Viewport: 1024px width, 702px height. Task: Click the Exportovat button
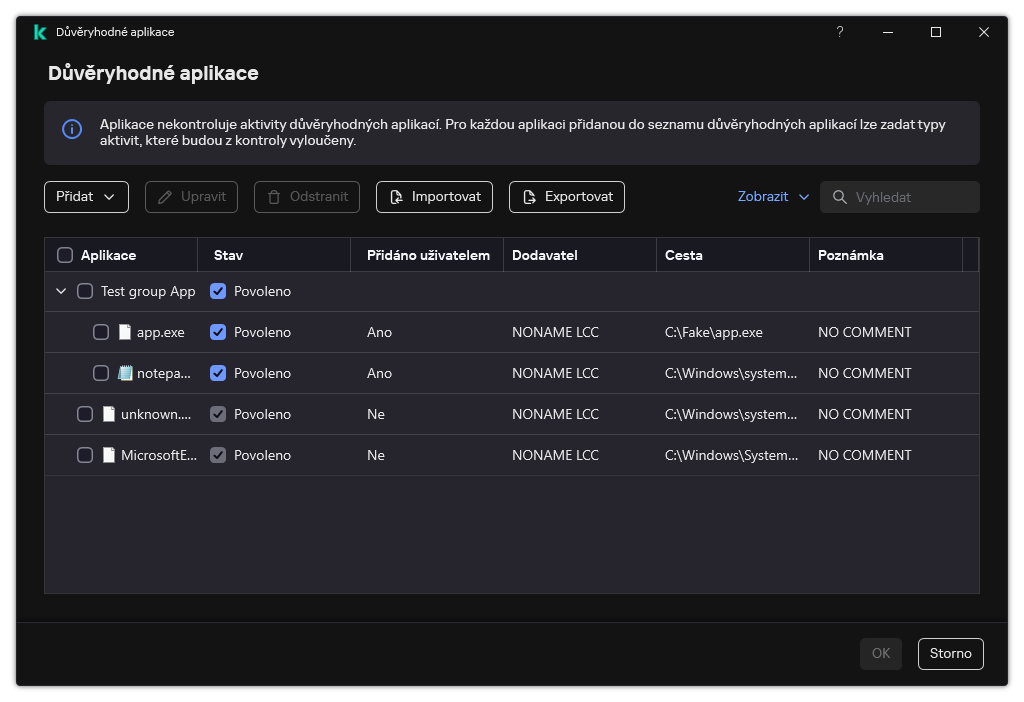566,197
